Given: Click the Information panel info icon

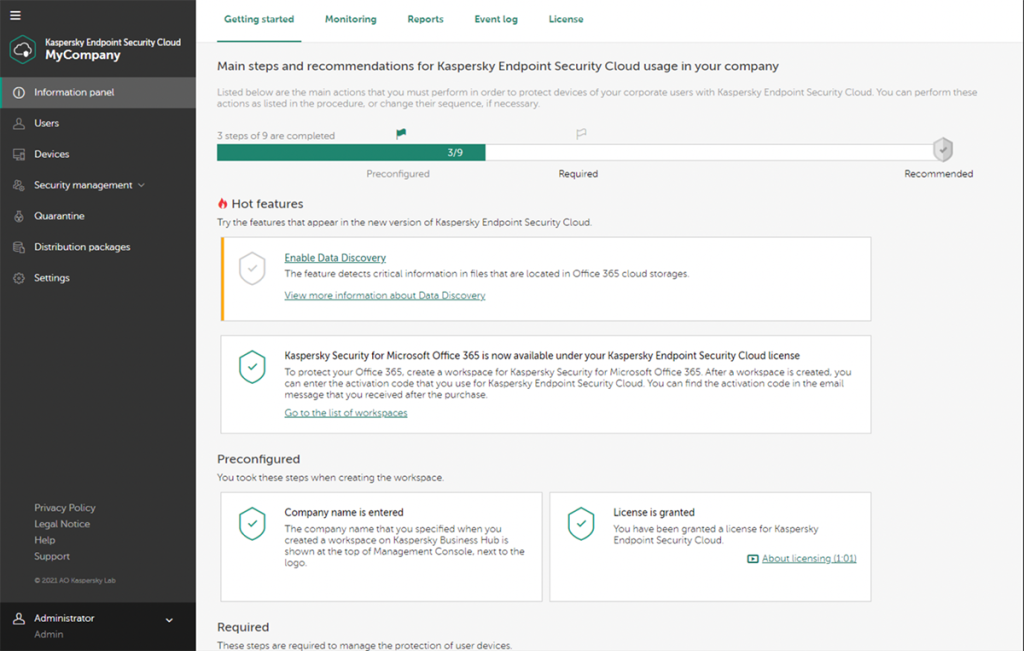Looking at the screenshot, I should [x=19, y=93].
